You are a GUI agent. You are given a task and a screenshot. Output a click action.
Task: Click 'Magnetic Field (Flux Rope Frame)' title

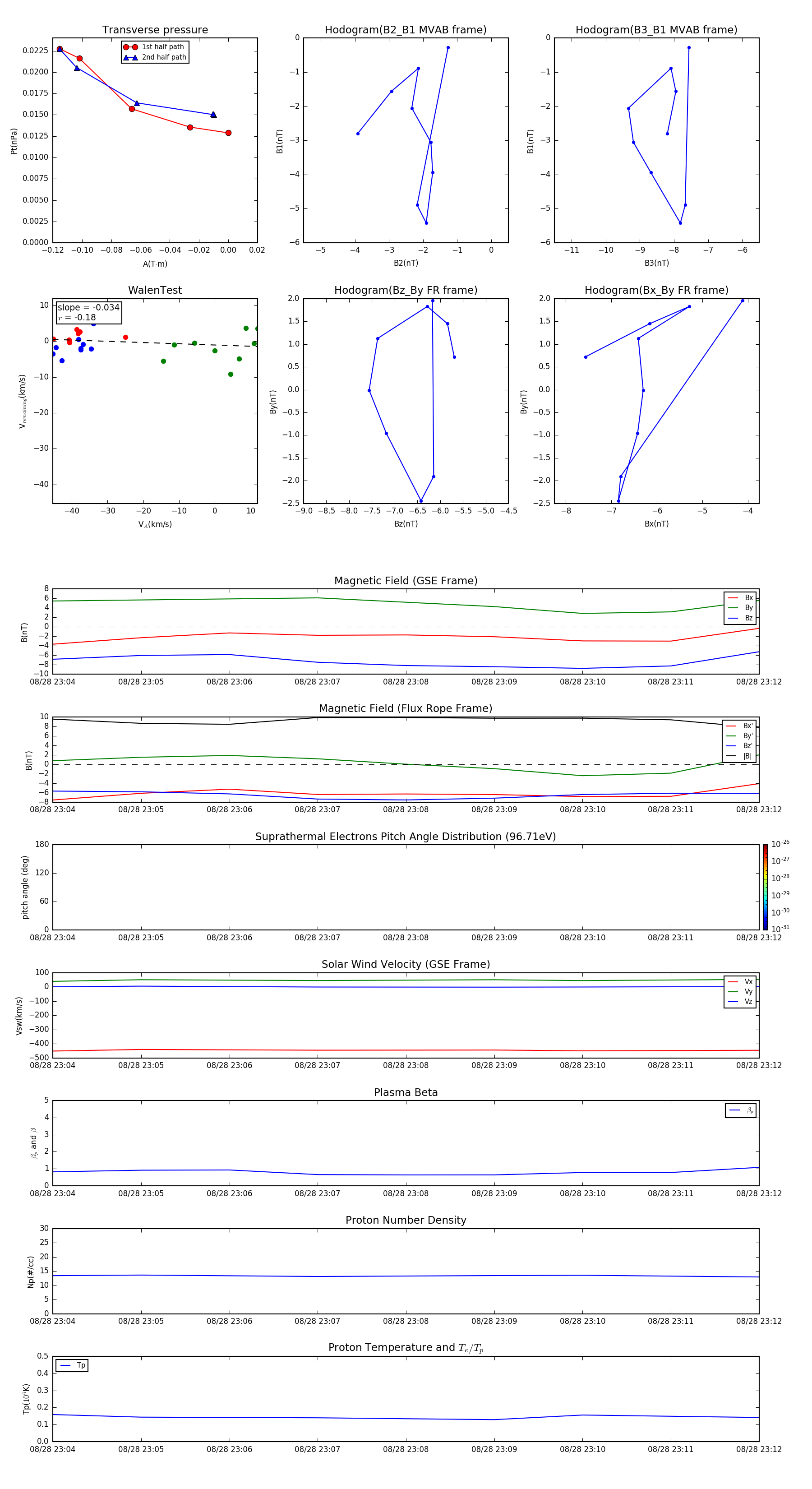(x=406, y=709)
